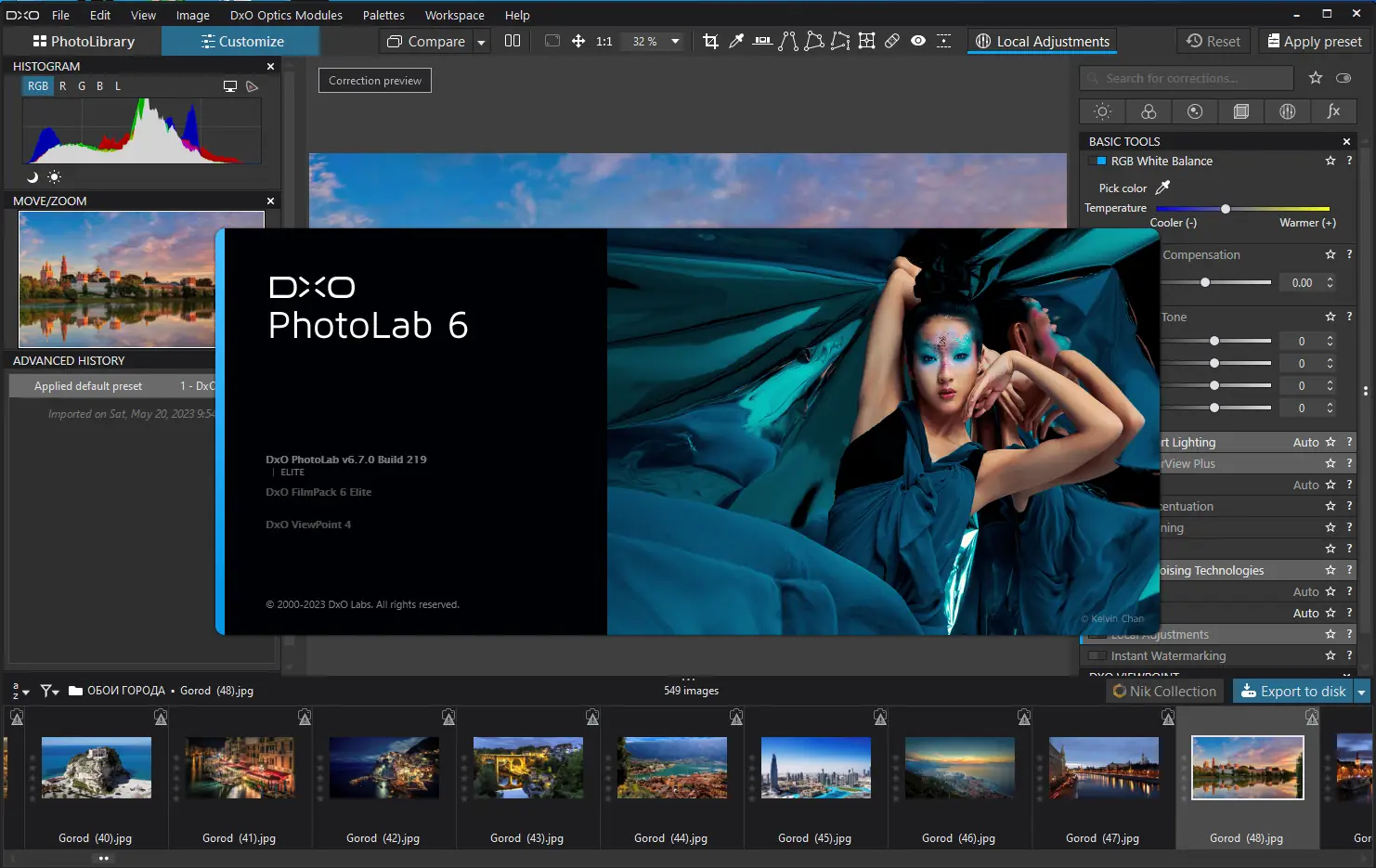This screenshot has width=1376, height=868.
Task: Click the Exposure Compensation slider handle
Action: click(1205, 282)
